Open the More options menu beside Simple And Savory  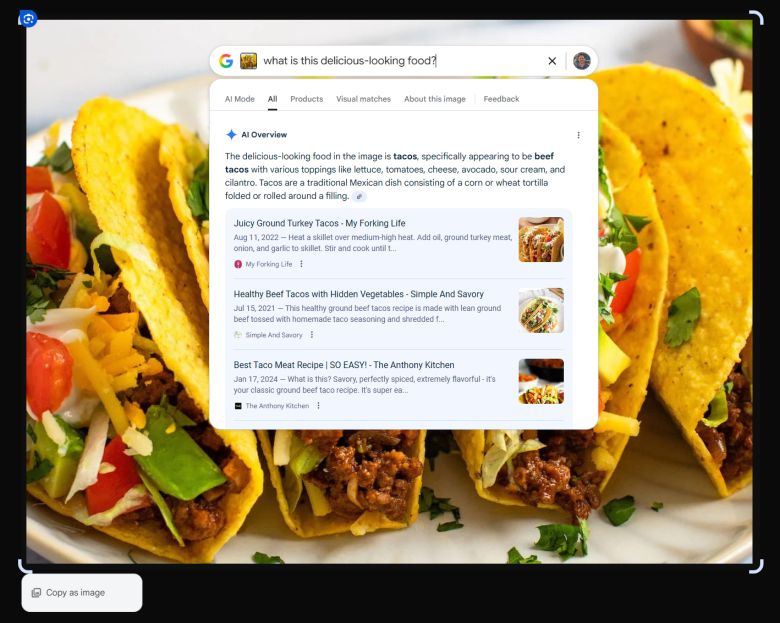(x=311, y=335)
